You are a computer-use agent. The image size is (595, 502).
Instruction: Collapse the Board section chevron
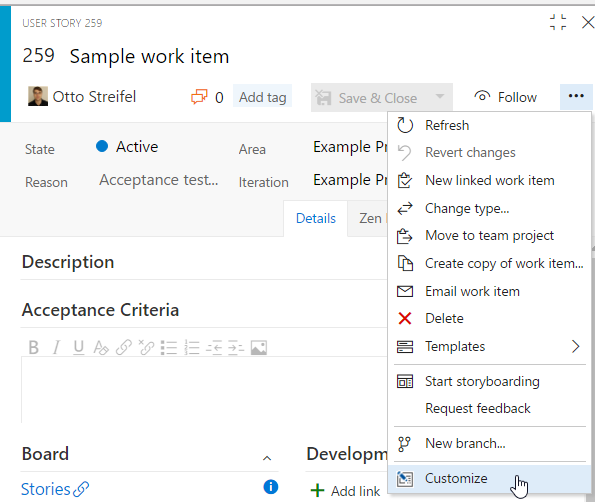pos(267,458)
